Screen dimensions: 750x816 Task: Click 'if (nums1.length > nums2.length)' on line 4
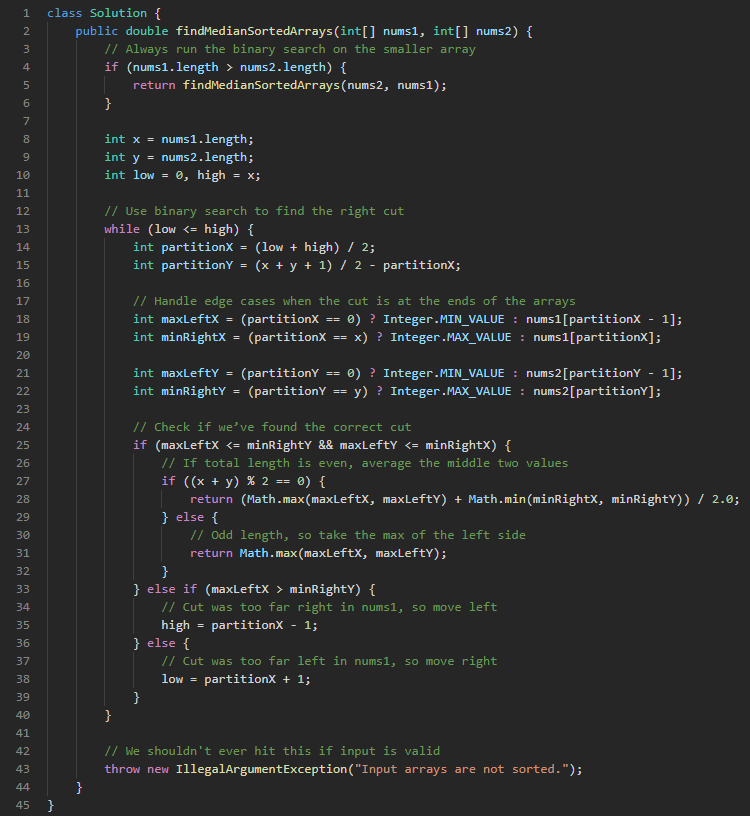coord(218,67)
